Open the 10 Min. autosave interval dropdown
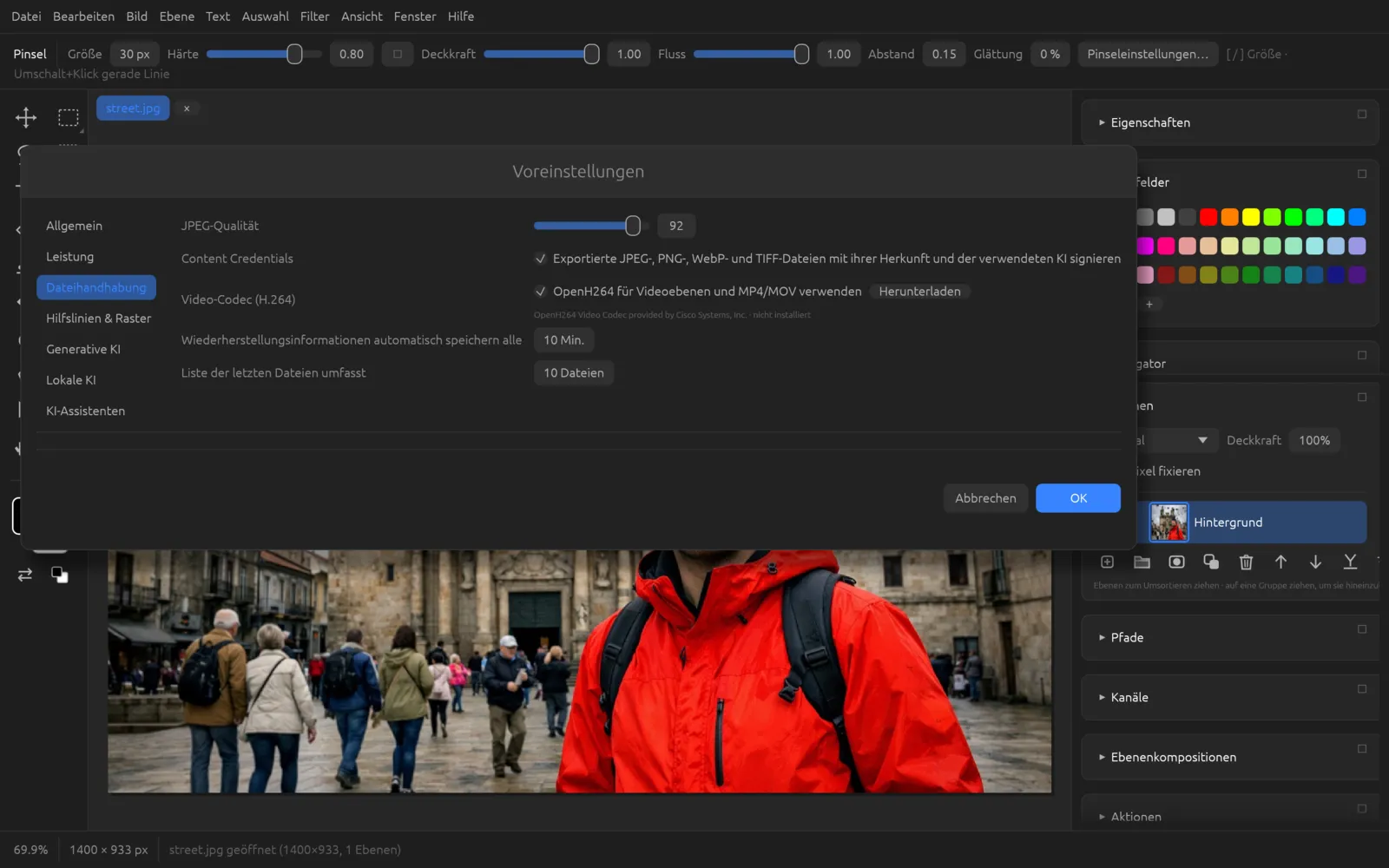Image resolution: width=1389 pixels, height=868 pixels. point(564,340)
